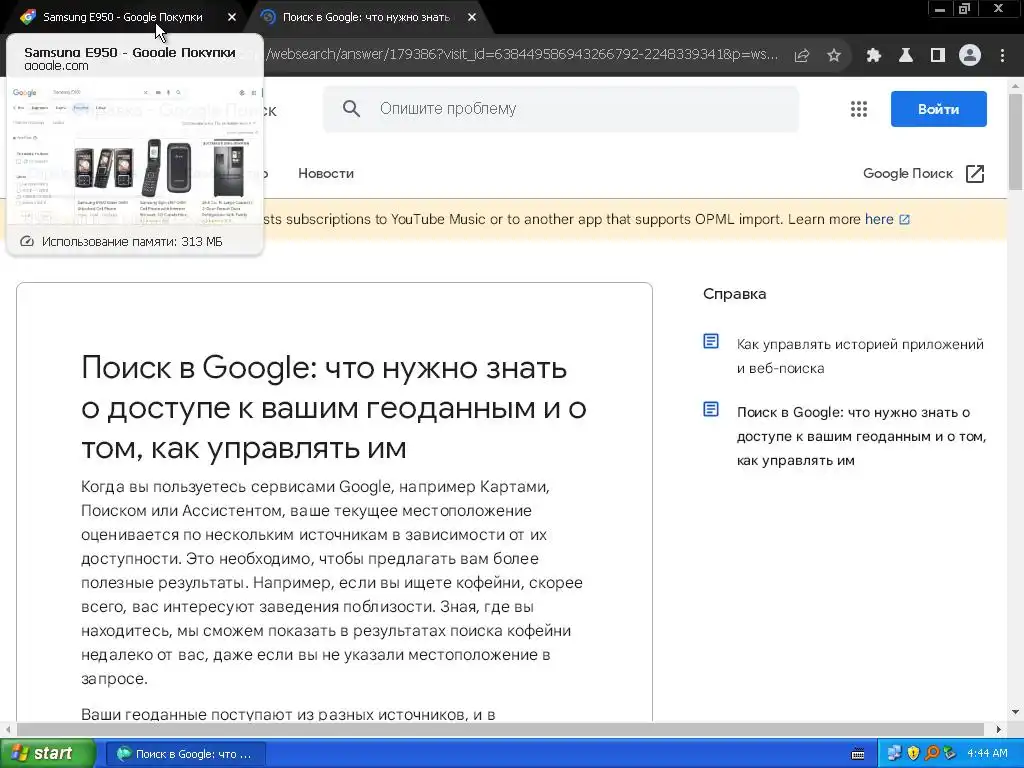Select the Поиск в Google tab
Image resolution: width=1024 pixels, height=768 pixels.
[366, 17]
